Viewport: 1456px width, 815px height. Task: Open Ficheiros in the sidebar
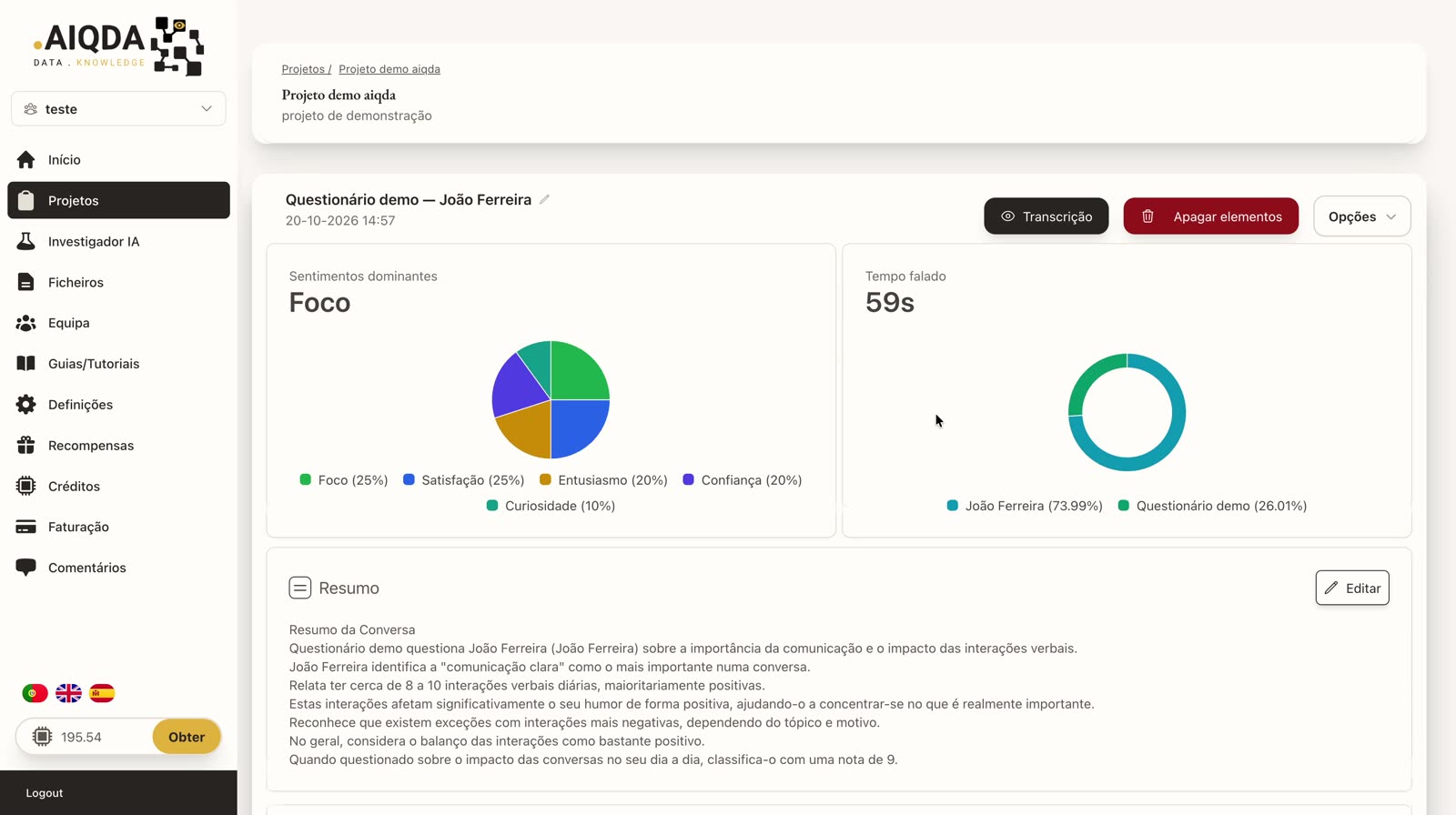point(118,282)
